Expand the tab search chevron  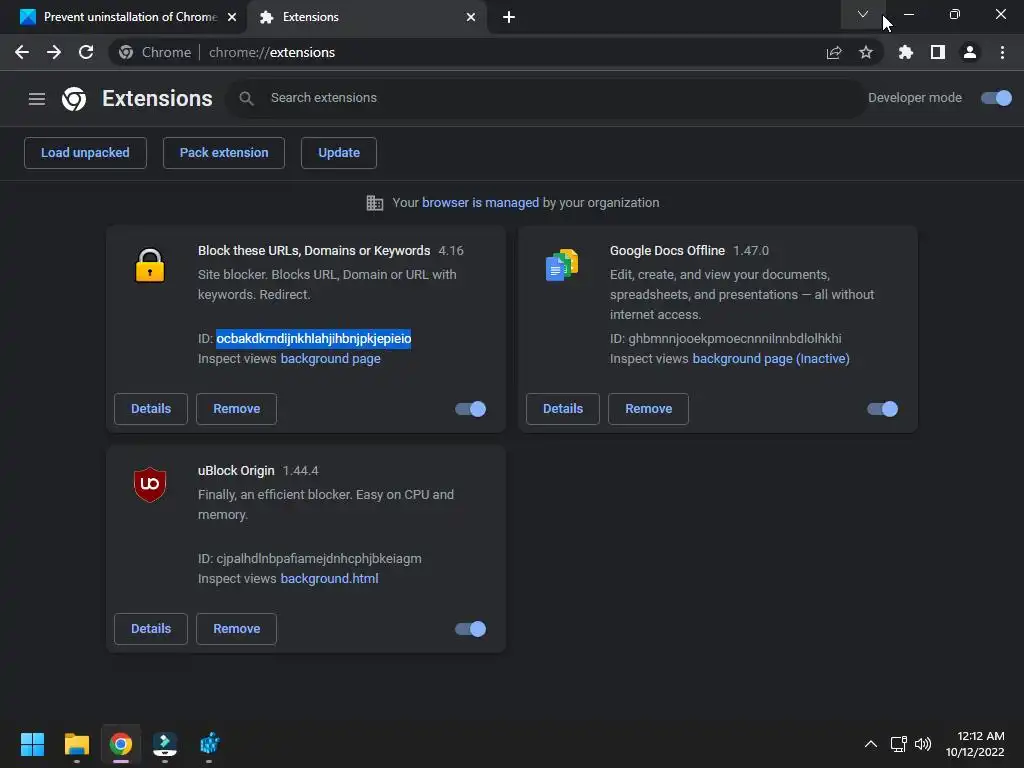click(863, 14)
